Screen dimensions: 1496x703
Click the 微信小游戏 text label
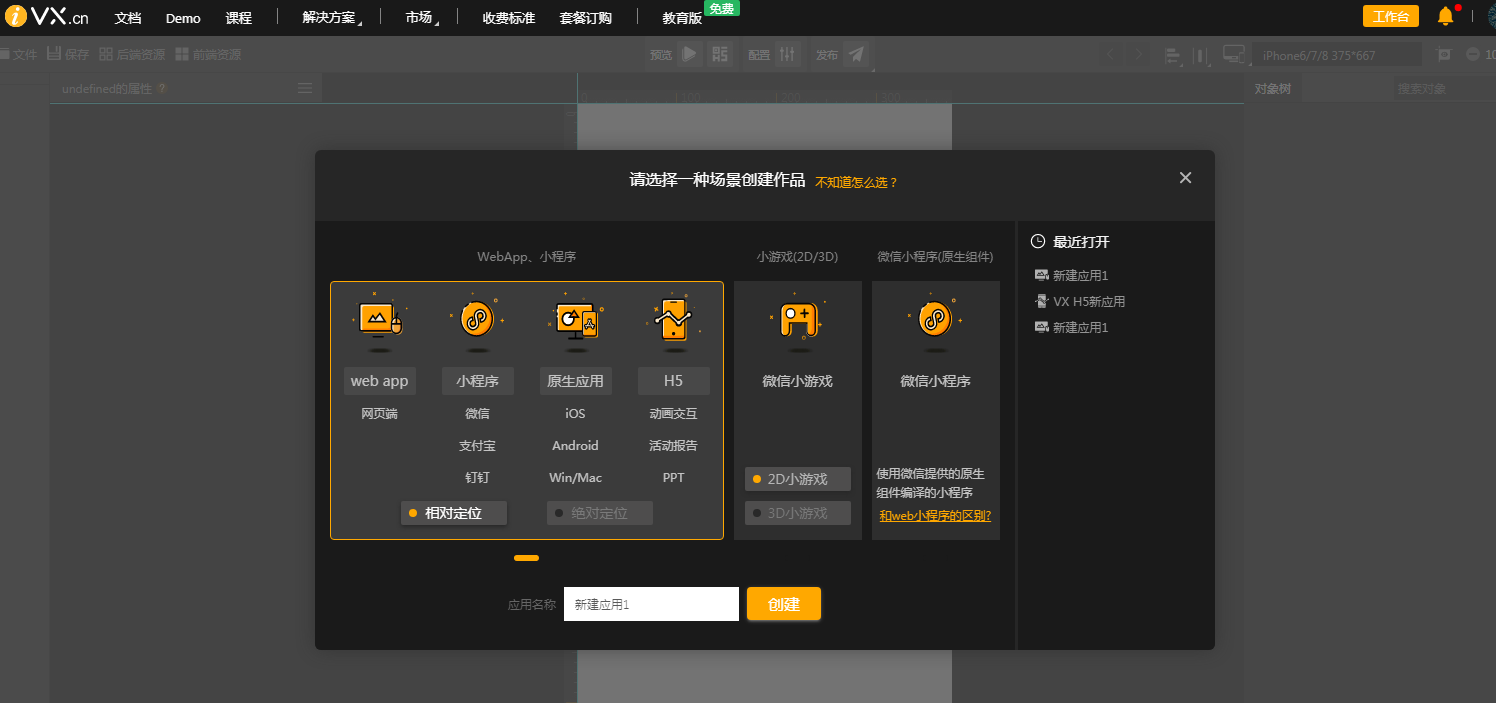(x=797, y=381)
